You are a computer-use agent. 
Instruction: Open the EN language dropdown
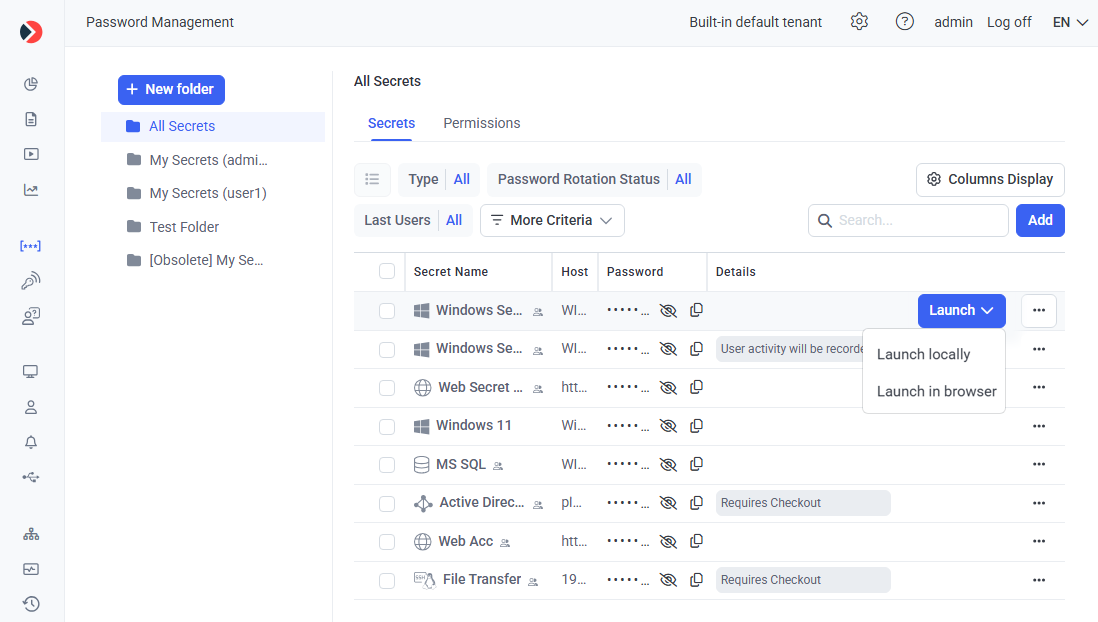coord(1070,22)
